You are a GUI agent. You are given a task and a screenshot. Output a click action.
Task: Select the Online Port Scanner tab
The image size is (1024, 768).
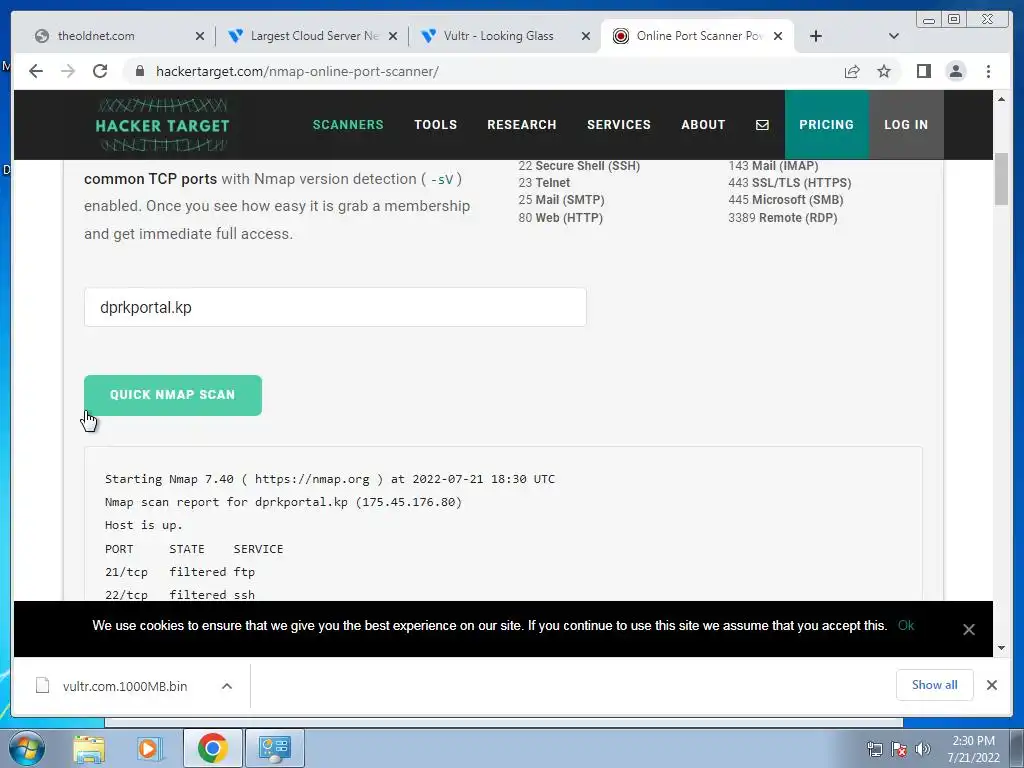[x=699, y=36]
